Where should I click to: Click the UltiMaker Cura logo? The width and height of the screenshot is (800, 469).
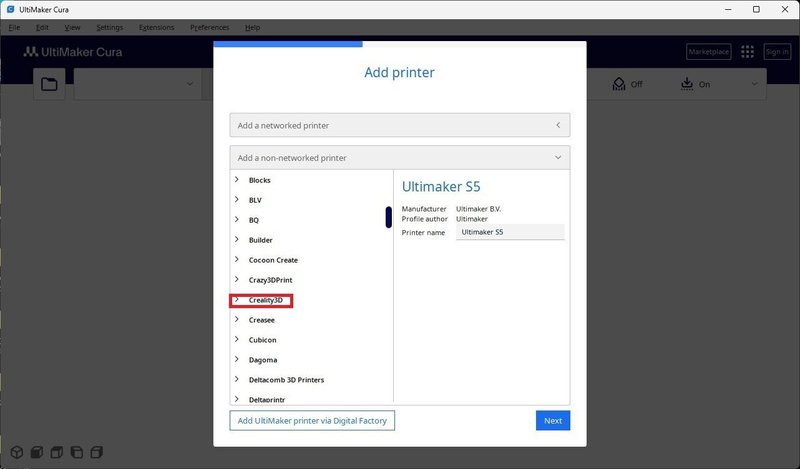pos(73,52)
